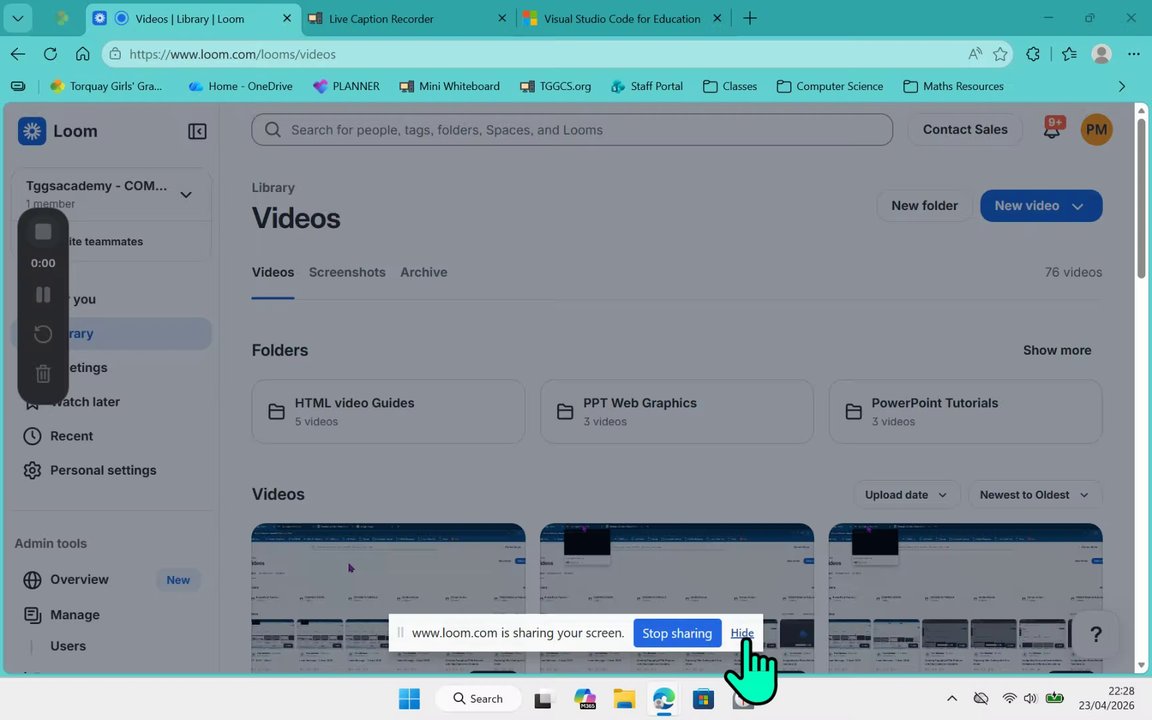Open the HTML video Guides folder
The image size is (1152, 720).
(x=388, y=411)
